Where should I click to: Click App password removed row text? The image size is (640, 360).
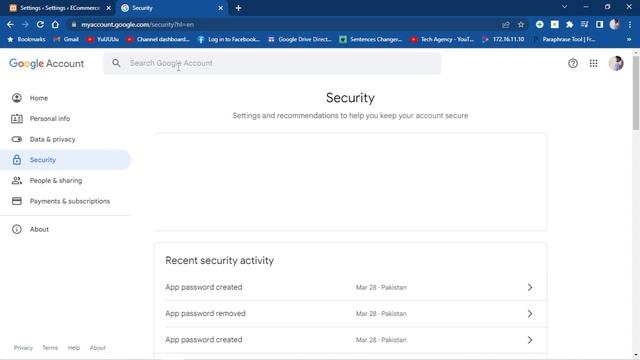[x=205, y=313]
